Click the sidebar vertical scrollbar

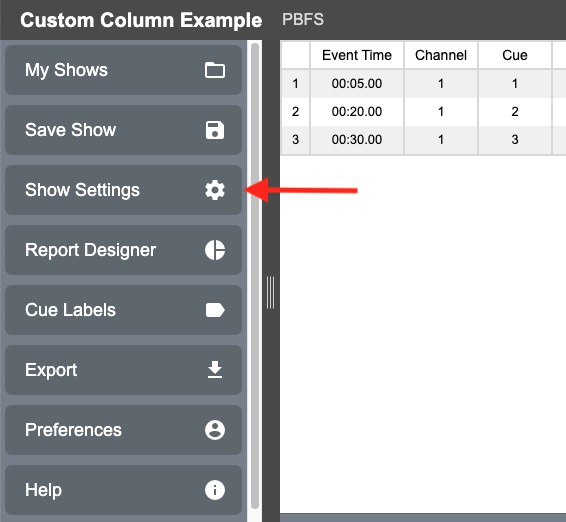coord(255,276)
